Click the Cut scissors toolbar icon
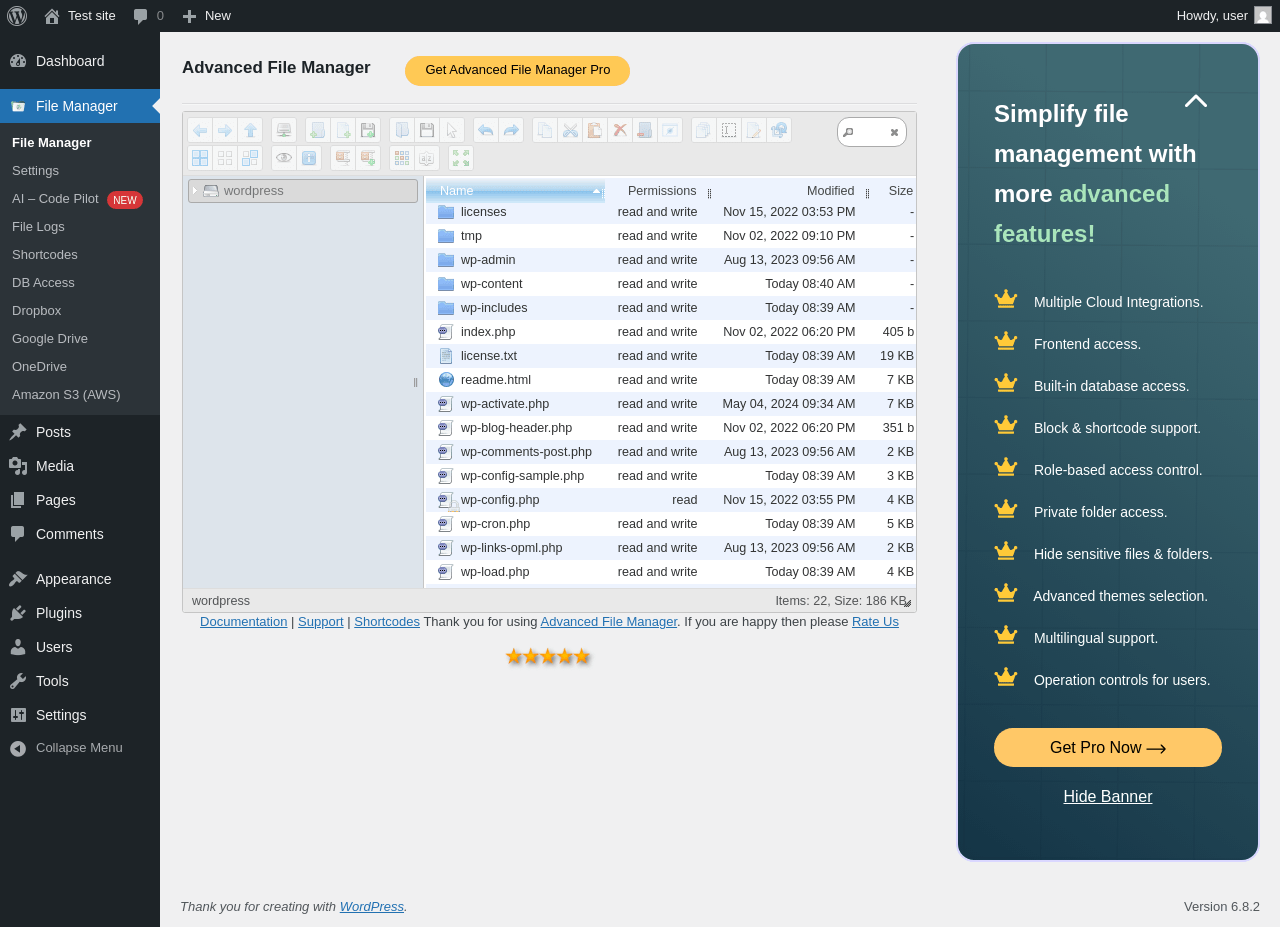 click(x=570, y=130)
